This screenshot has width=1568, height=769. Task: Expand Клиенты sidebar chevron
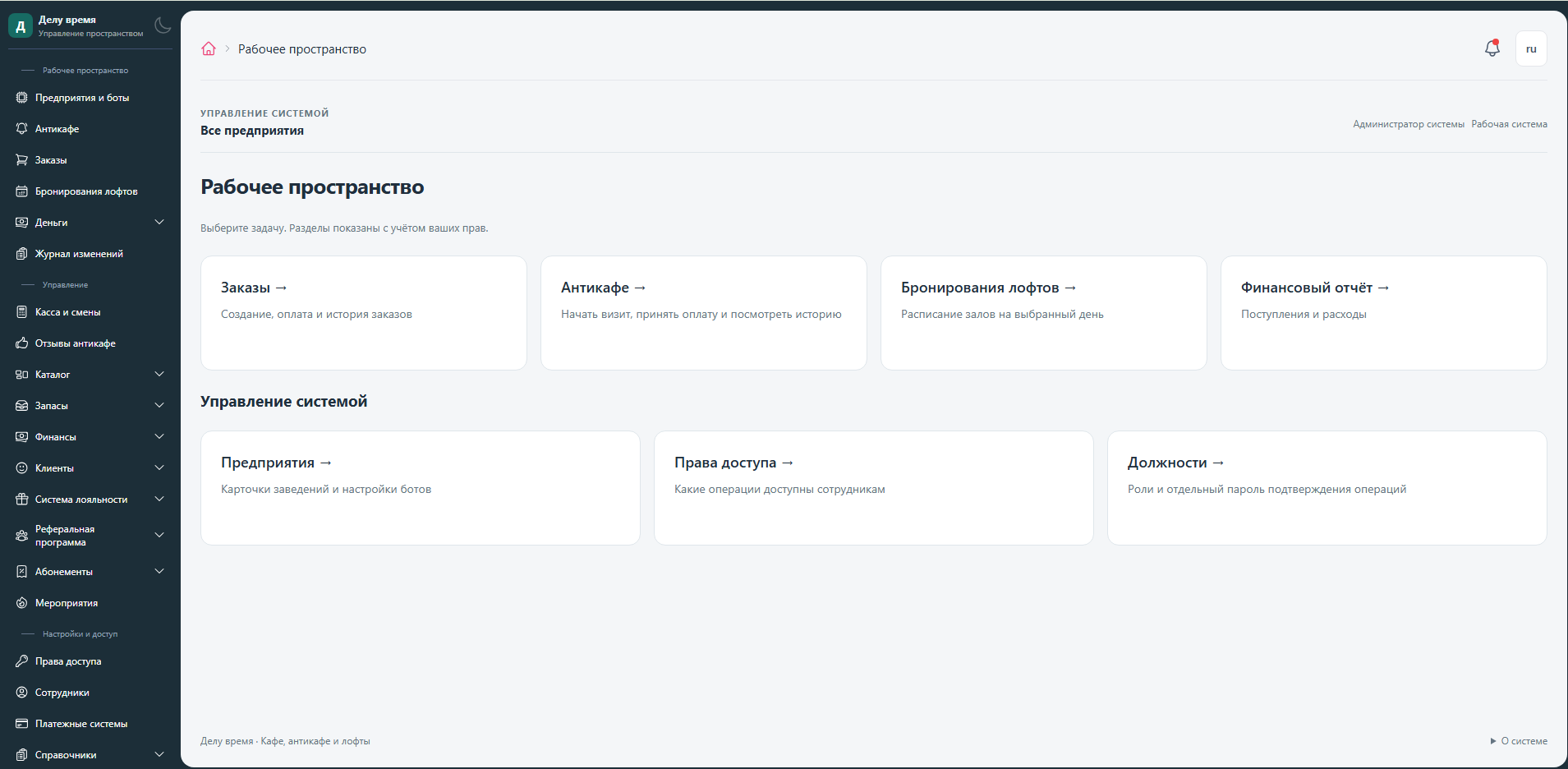pos(159,468)
